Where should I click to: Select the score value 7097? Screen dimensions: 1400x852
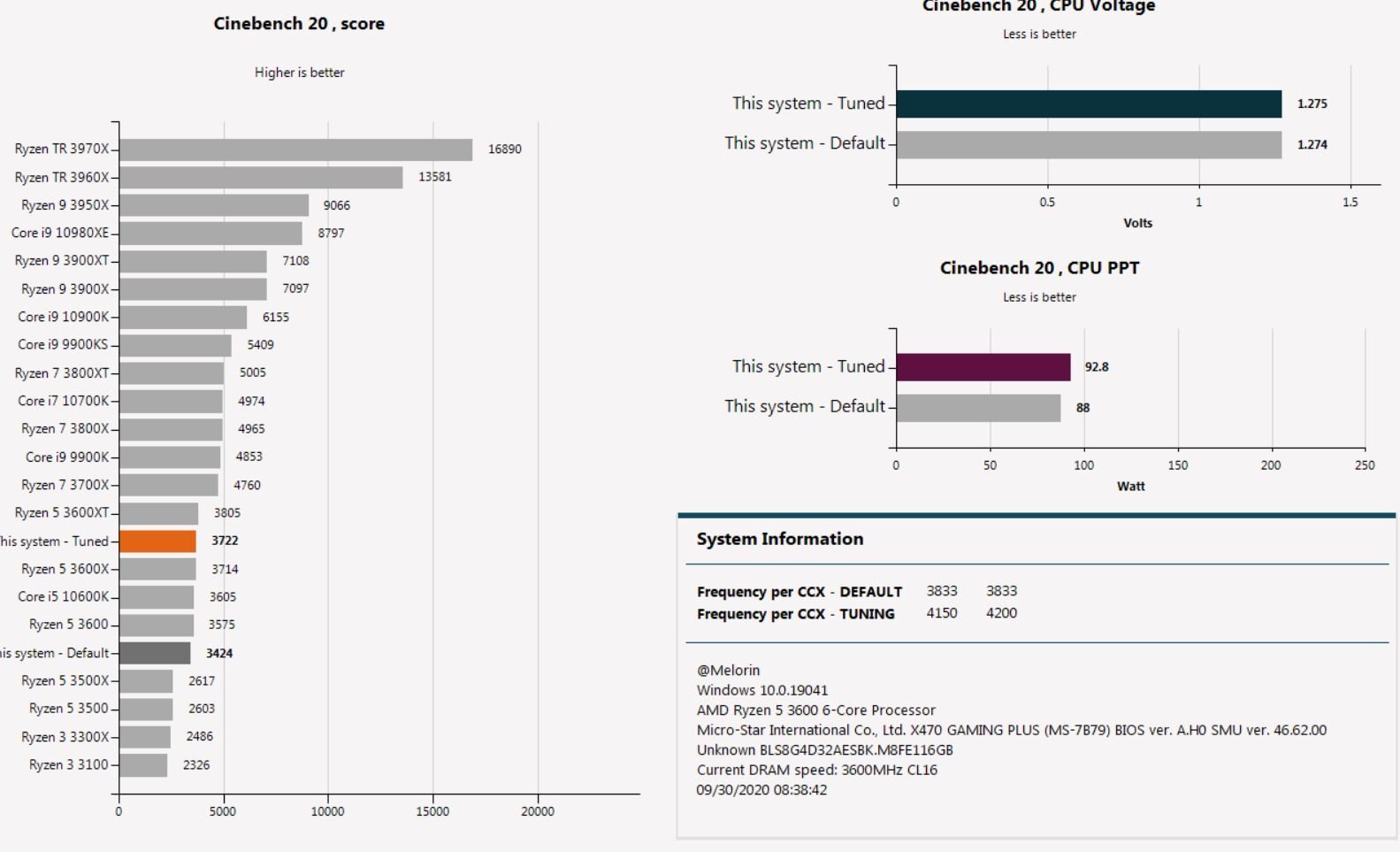[x=295, y=288]
